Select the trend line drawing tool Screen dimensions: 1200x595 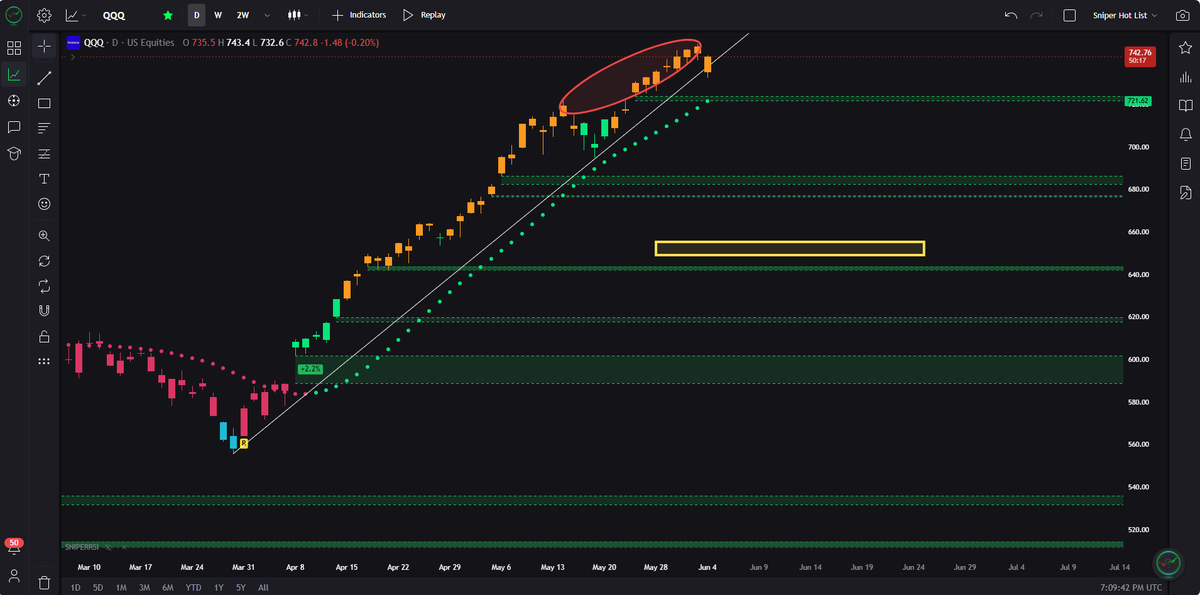point(44,77)
